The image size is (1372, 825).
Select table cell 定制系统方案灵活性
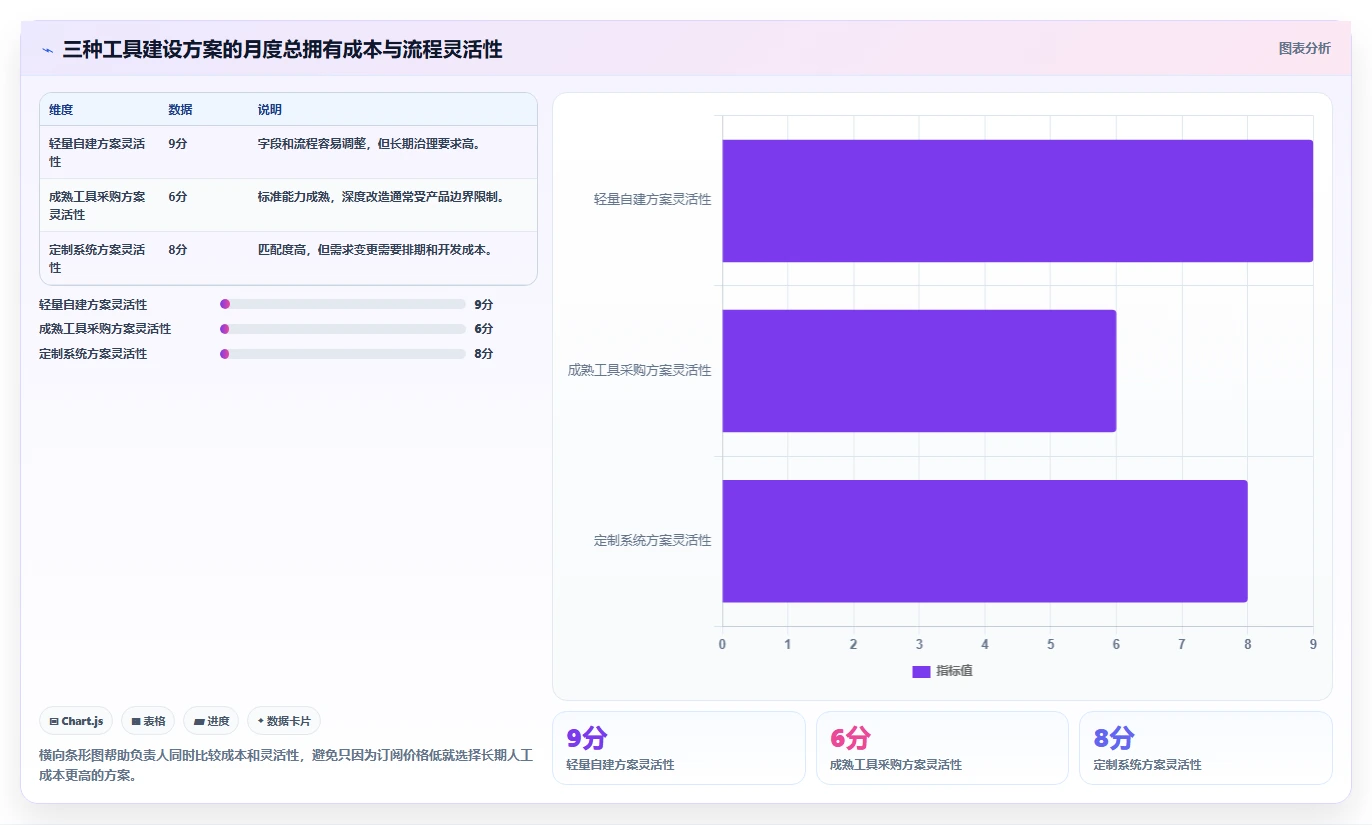[98, 258]
